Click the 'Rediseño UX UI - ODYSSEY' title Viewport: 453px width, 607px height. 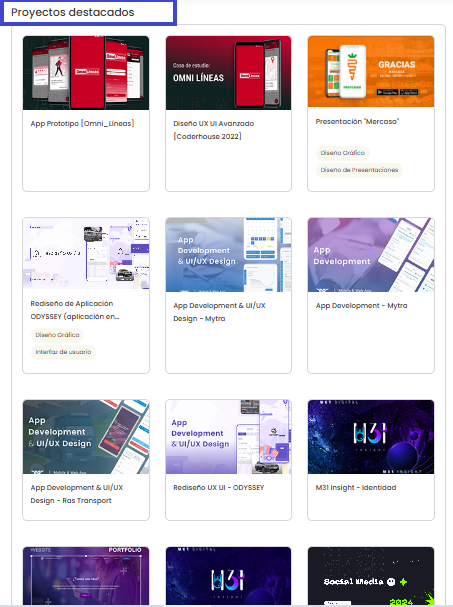click(219, 487)
